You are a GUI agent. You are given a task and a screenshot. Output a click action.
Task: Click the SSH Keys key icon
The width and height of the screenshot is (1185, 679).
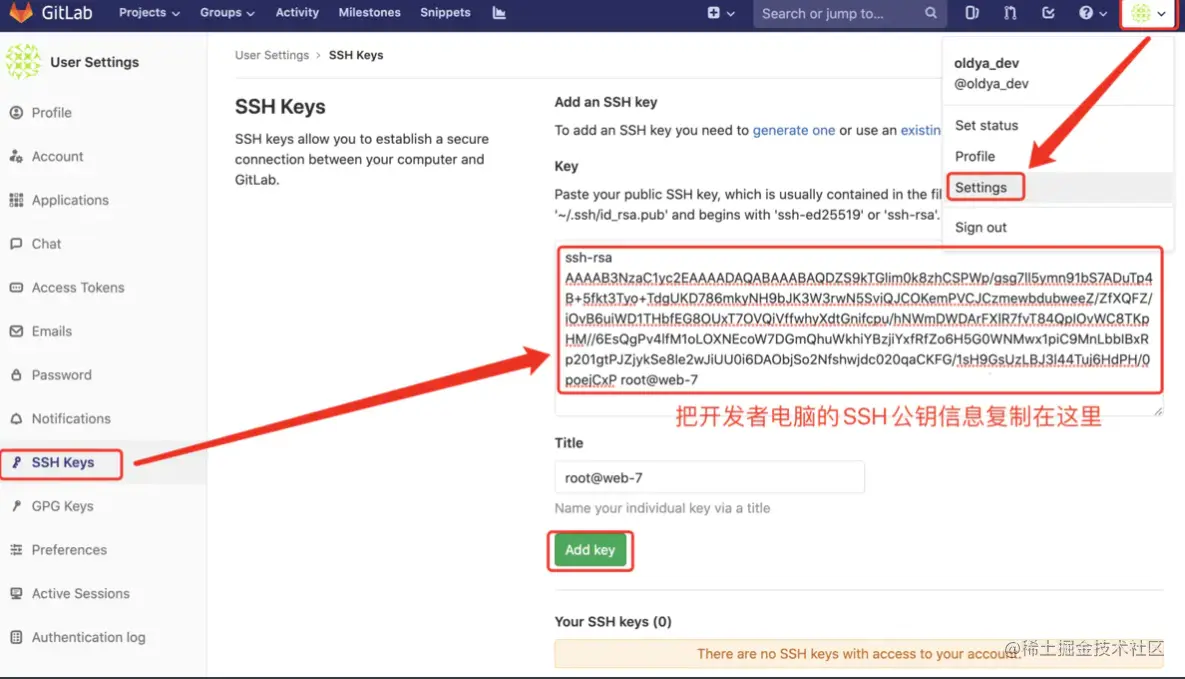point(16,462)
